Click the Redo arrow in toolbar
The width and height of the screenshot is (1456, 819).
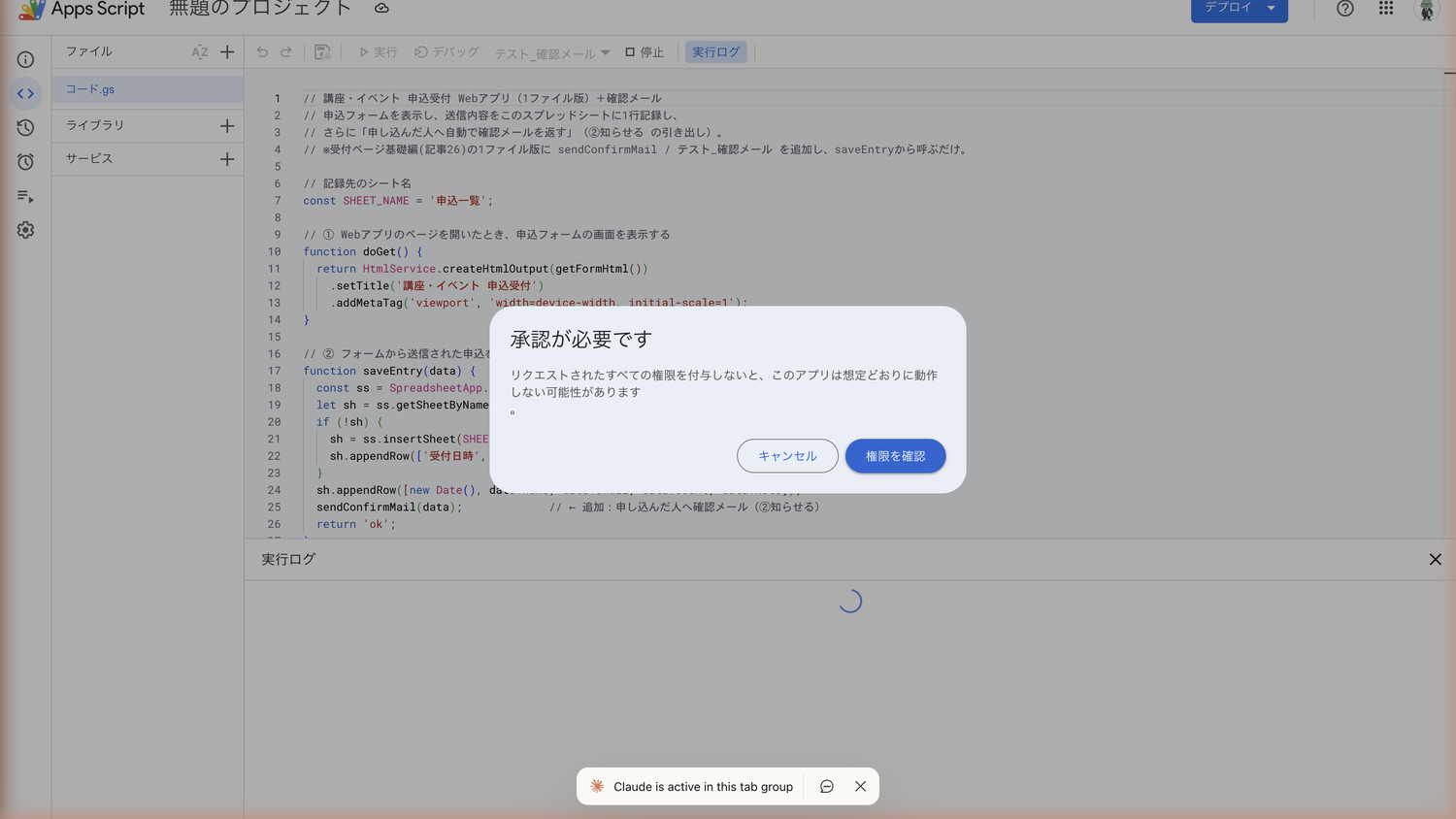pyautogui.click(x=286, y=51)
